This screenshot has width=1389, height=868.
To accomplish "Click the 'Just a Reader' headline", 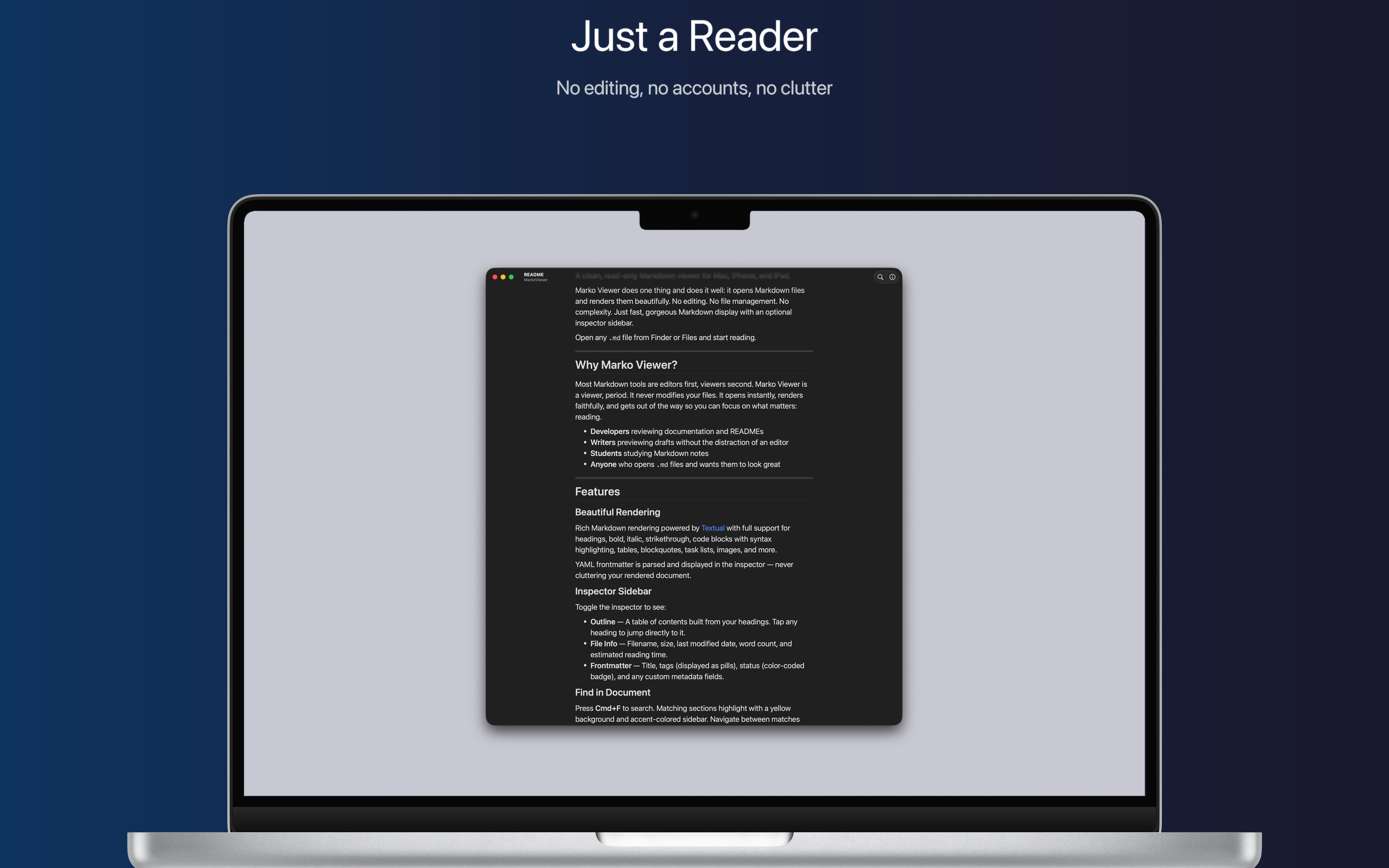I will (694, 36).
